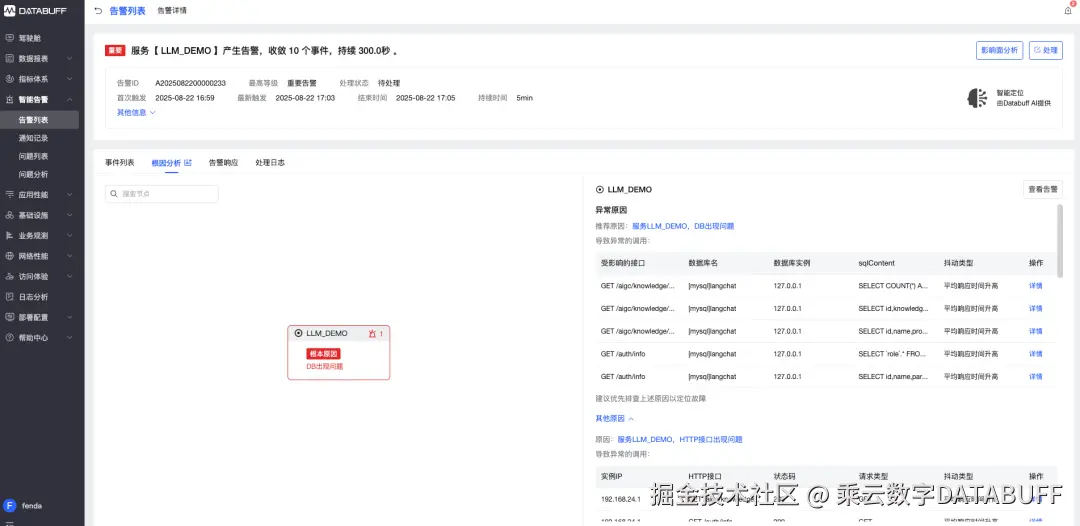Switch to the 根因分析 tab

coord(166,163)
